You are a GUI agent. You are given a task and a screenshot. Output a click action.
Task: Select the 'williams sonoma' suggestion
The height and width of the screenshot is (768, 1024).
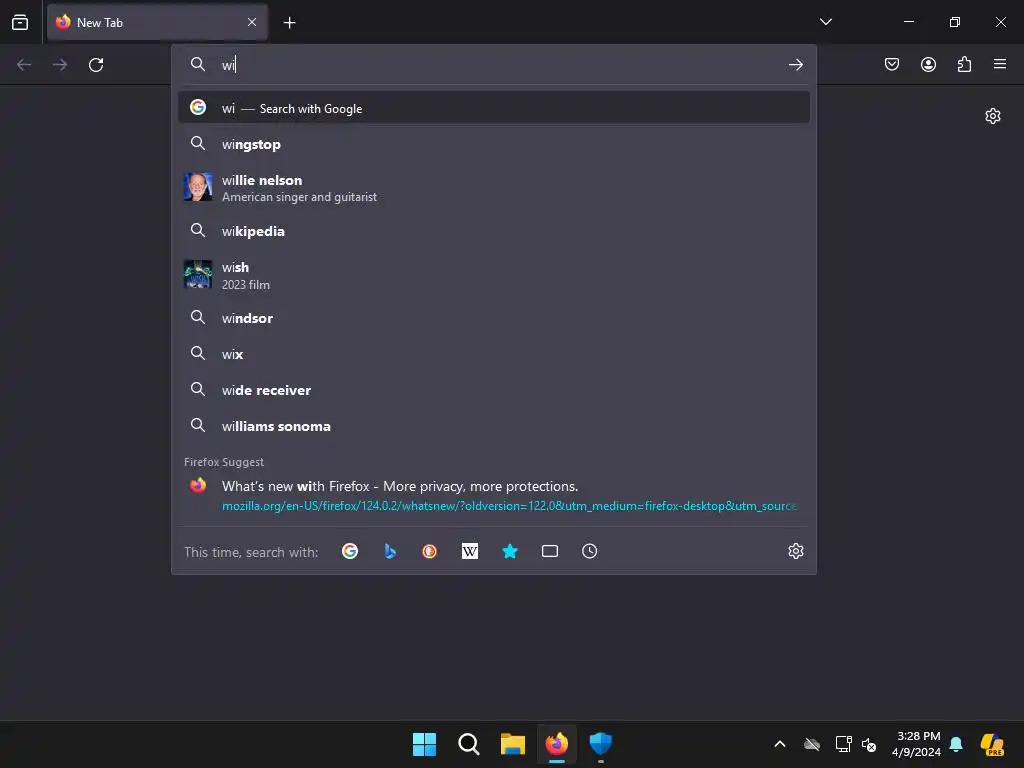494,425
